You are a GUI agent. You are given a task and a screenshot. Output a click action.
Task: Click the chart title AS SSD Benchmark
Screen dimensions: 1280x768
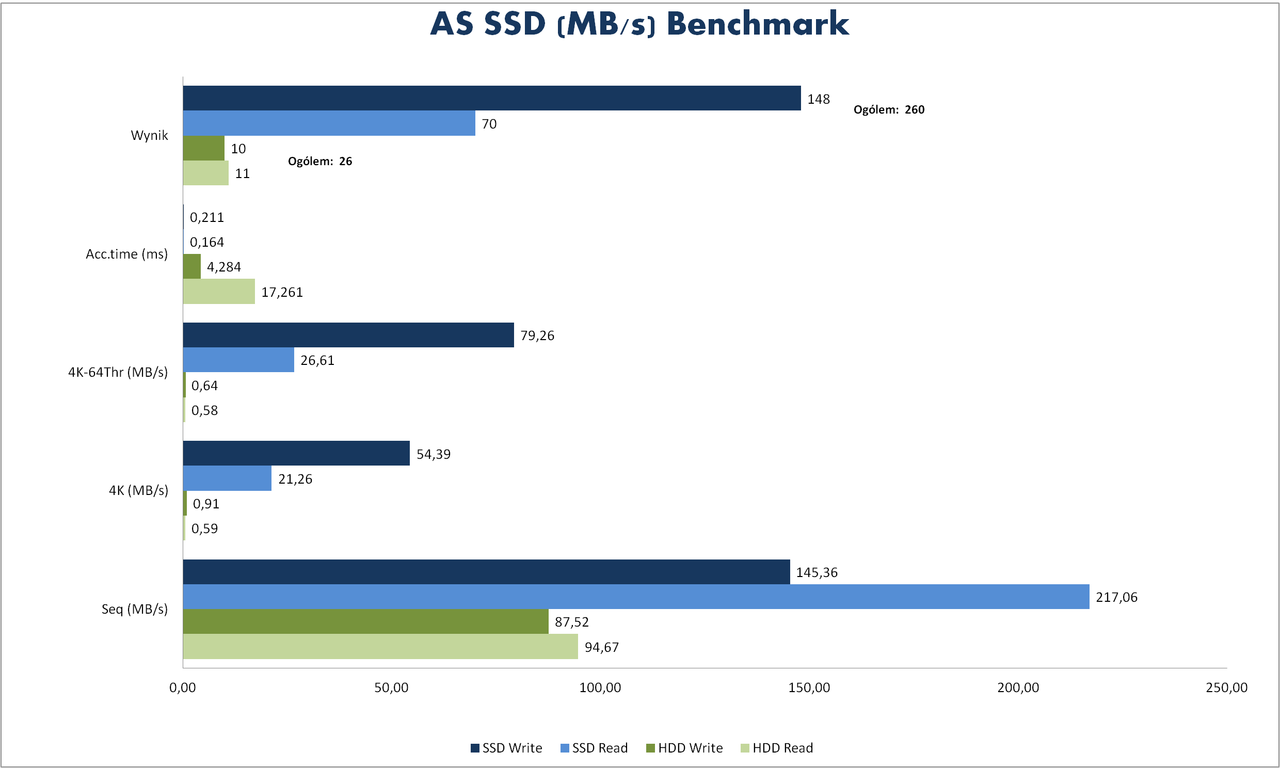coord(640,24)
